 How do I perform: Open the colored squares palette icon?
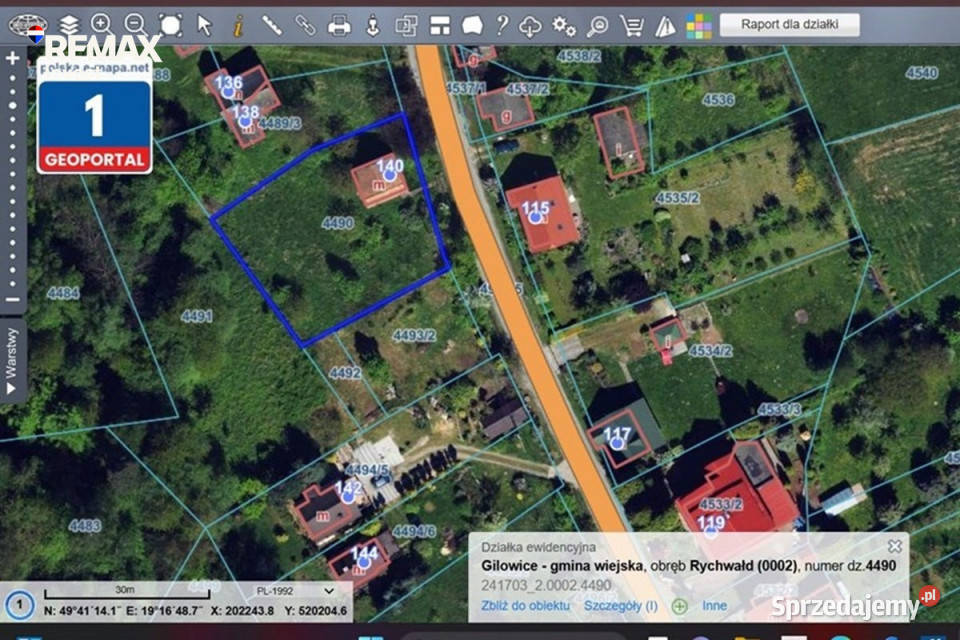pos(699,26)
